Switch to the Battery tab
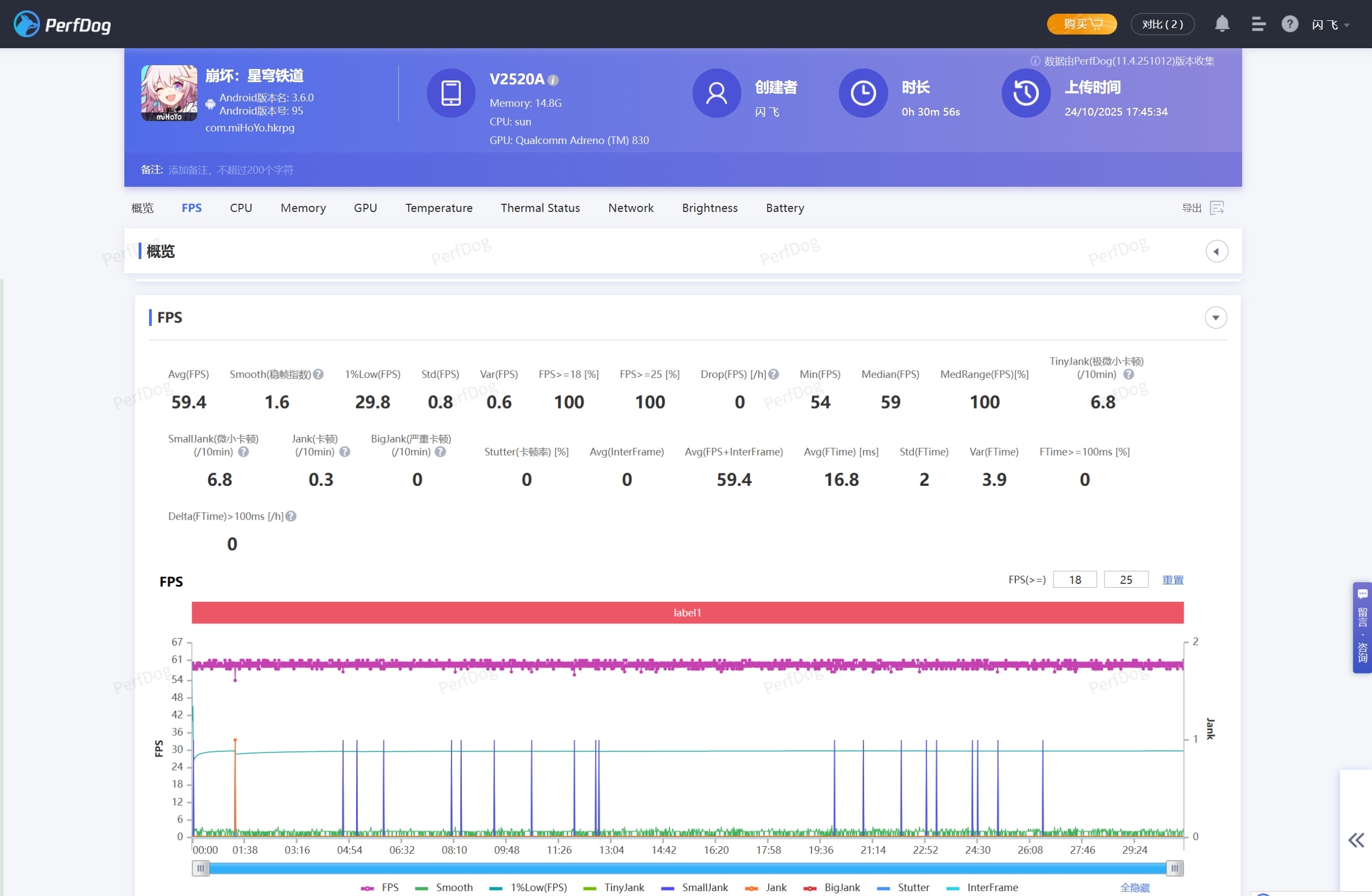 point(785,208)
